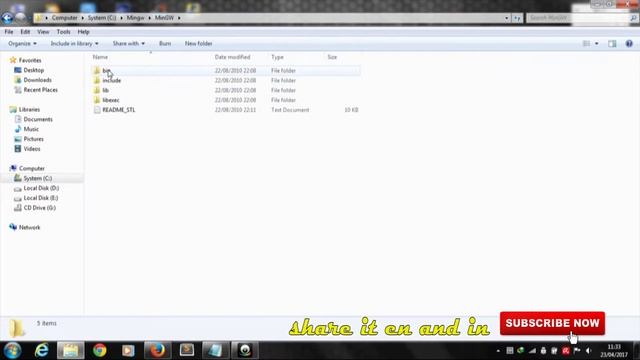Open the File menu
Screen dimensions: 640x360
point(9,32)
